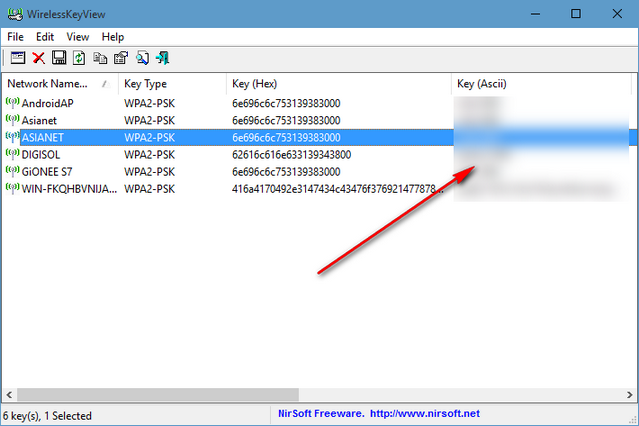Open the View menu
The image size is (639, 426).
pos(78,37)
